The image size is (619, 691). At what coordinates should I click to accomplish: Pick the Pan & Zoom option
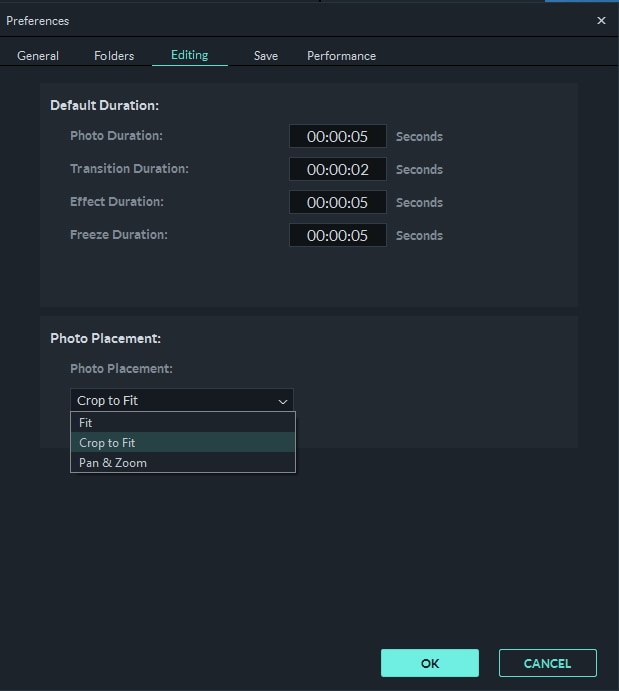coord(113,463)
